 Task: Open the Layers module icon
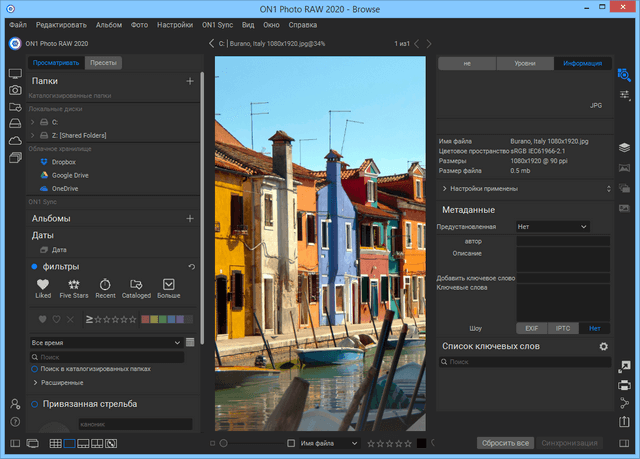click(x=624, y=147)
